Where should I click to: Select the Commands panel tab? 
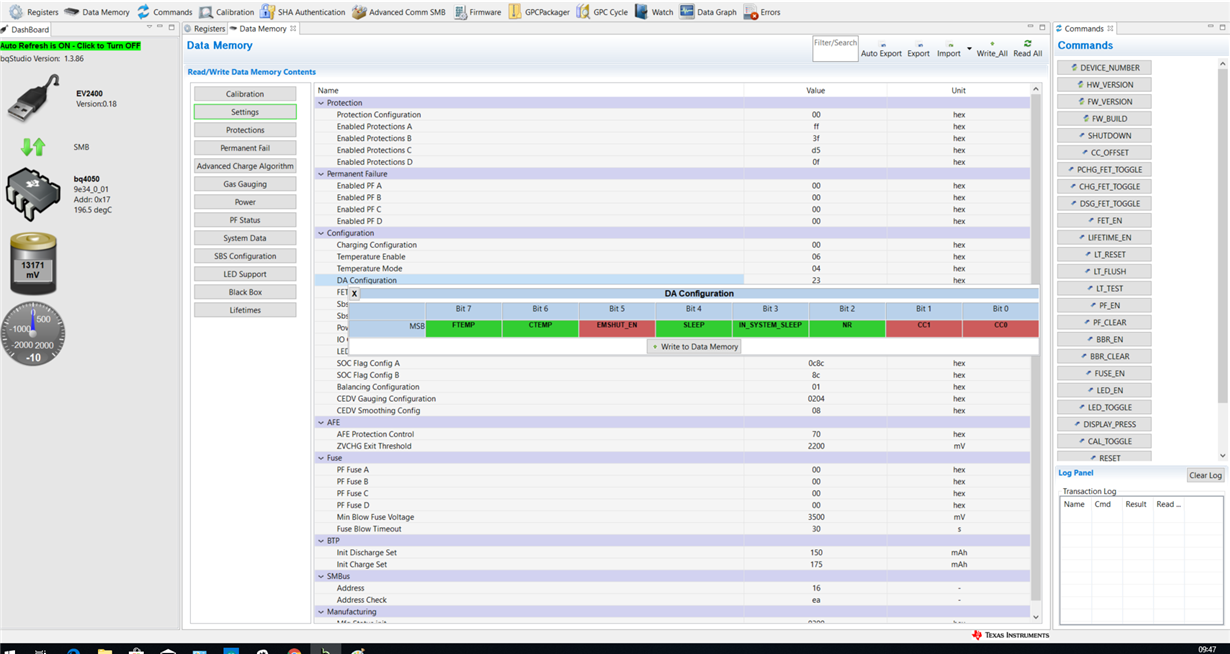tap(1083, 29)
